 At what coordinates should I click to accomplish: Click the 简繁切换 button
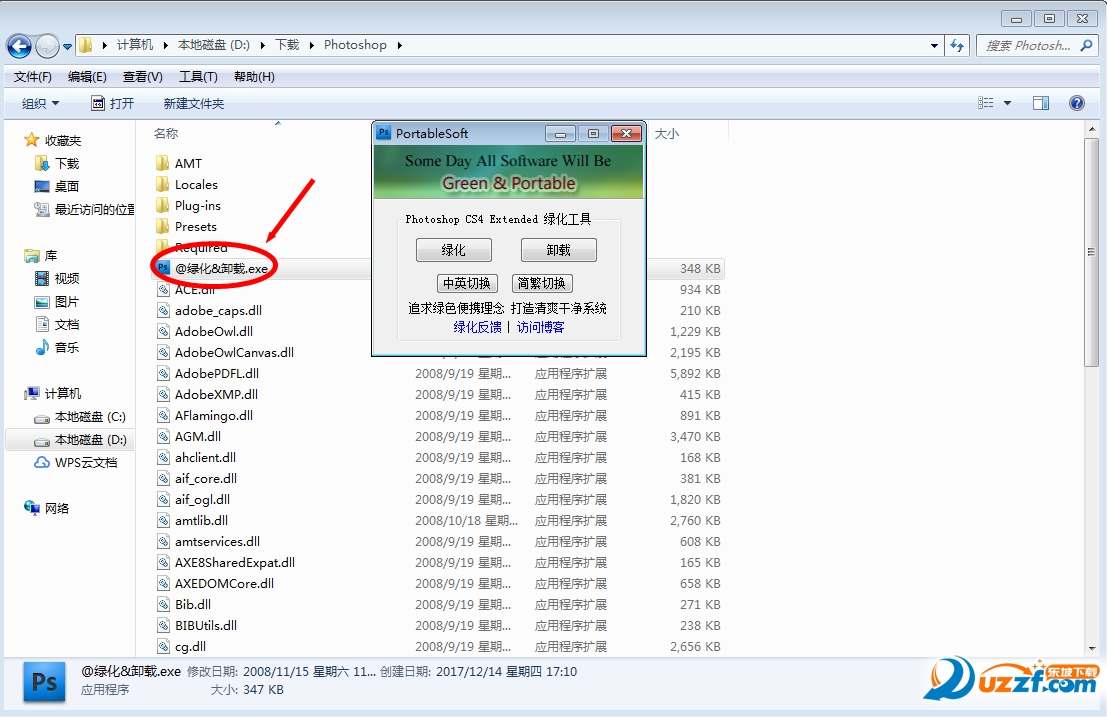point(541,283)
